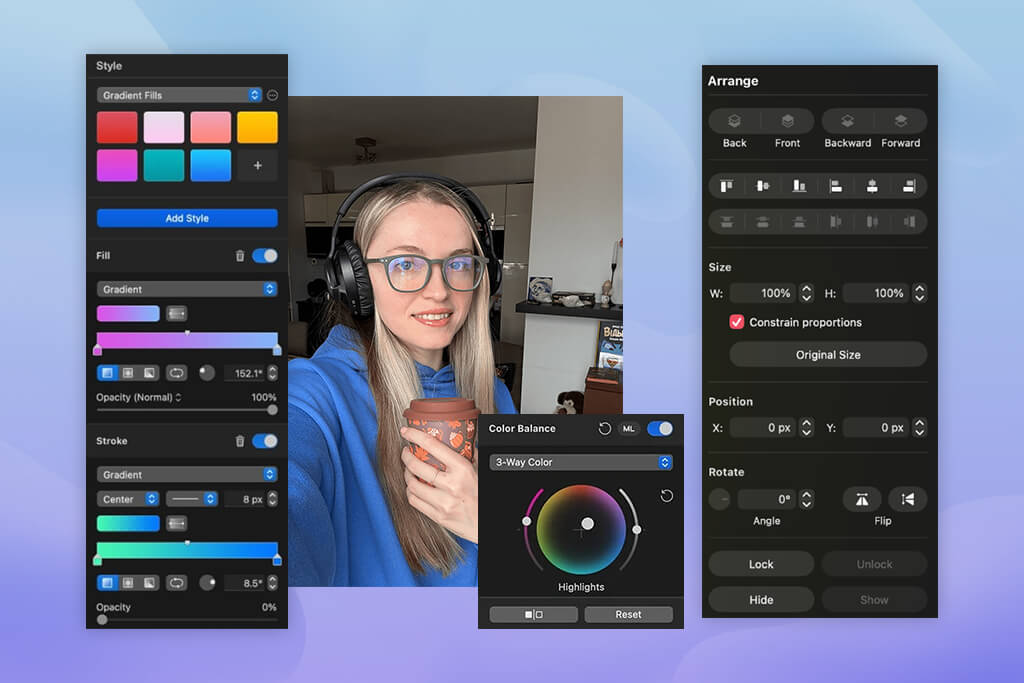Move object Backward one layer

(847, 121)
